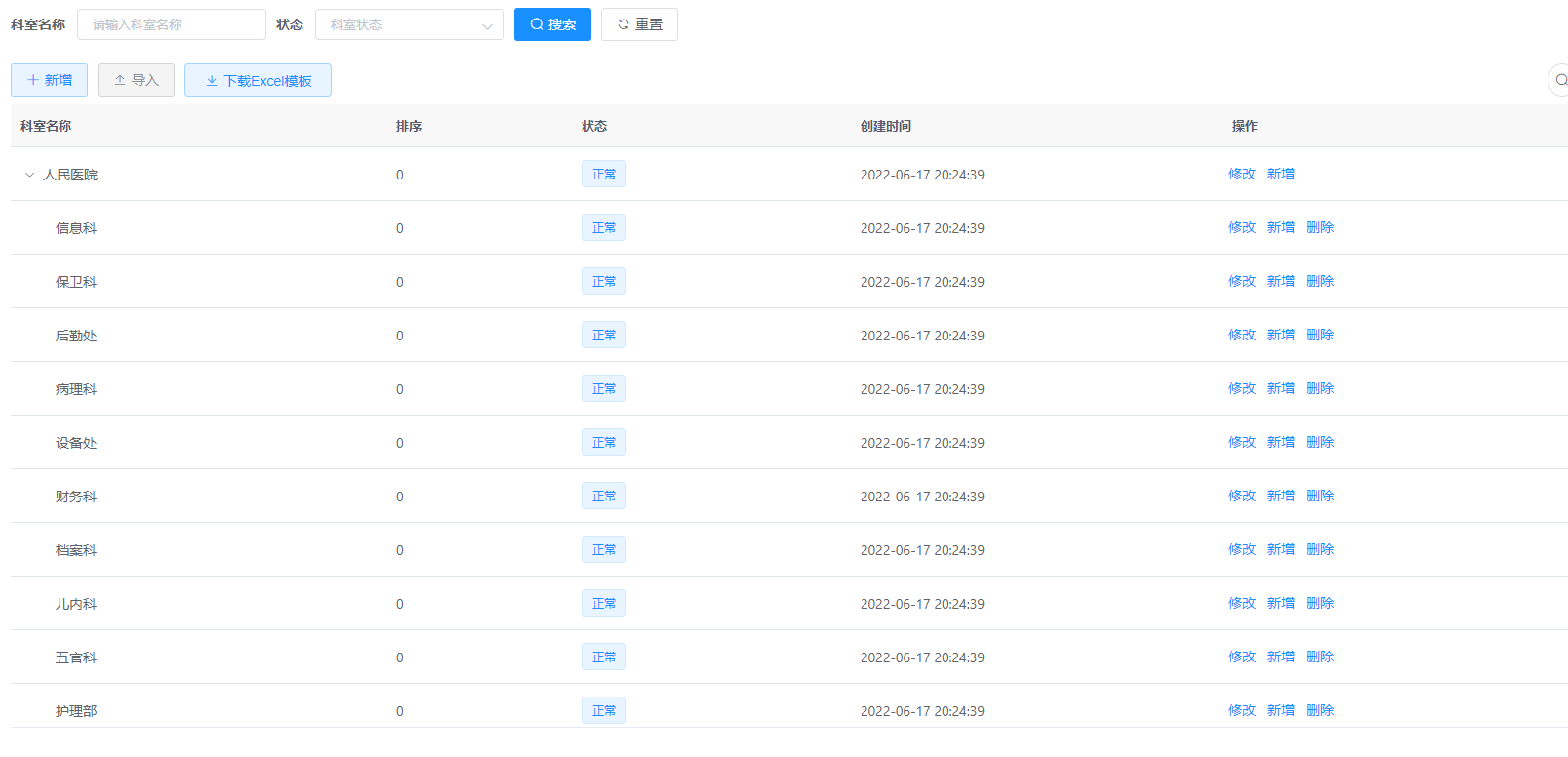Select the 儿内科 row name
Image resolution: width=1568 pixels, height=757 pixels.
[x=76, y=604]
